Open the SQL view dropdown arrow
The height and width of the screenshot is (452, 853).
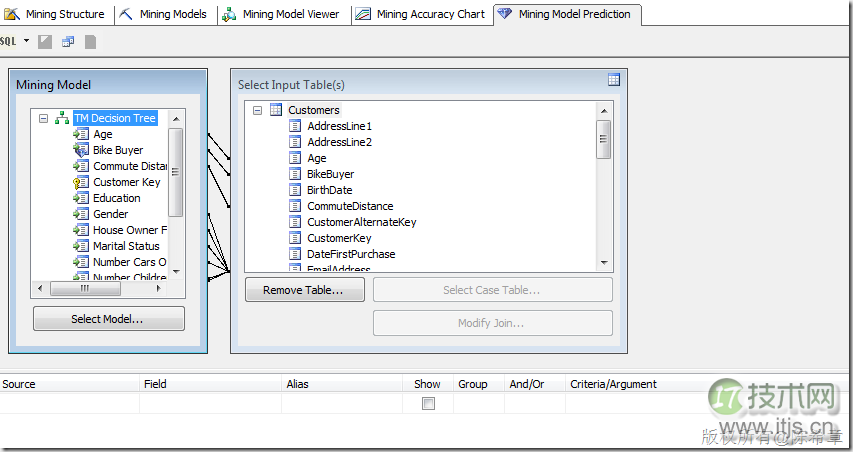click(x=26, y=41)
